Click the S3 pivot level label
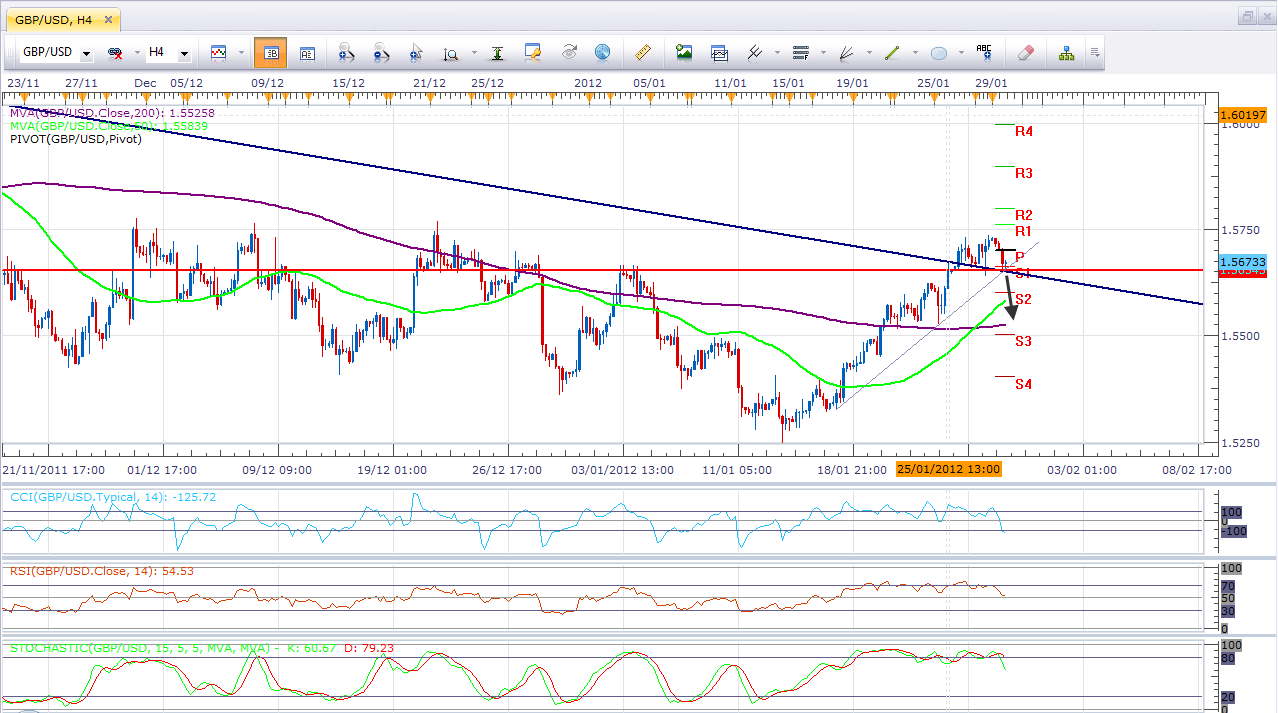The image size is (1278, 713). 1024,341
